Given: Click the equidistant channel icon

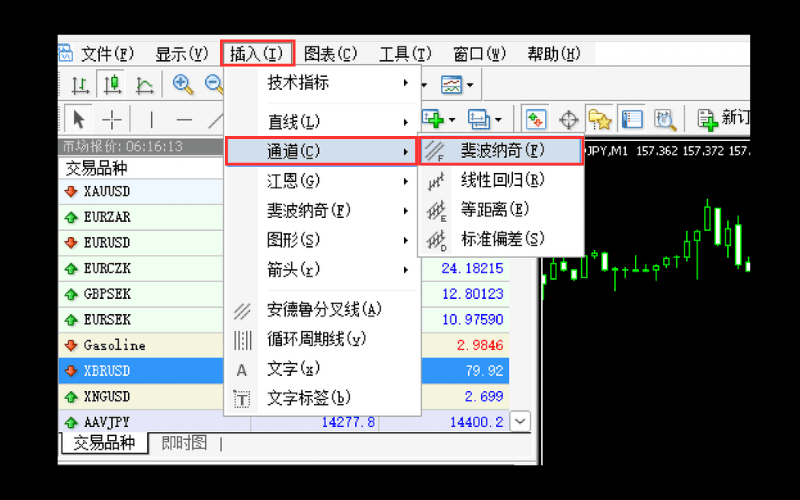Looking at the screenshot, I should tap(436, 210).
